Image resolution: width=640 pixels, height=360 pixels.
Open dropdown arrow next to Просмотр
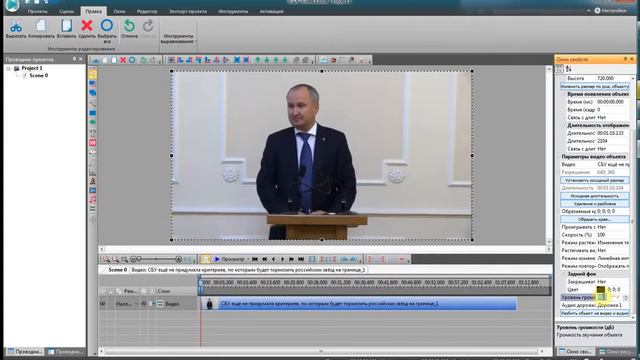tap(248, 259)
